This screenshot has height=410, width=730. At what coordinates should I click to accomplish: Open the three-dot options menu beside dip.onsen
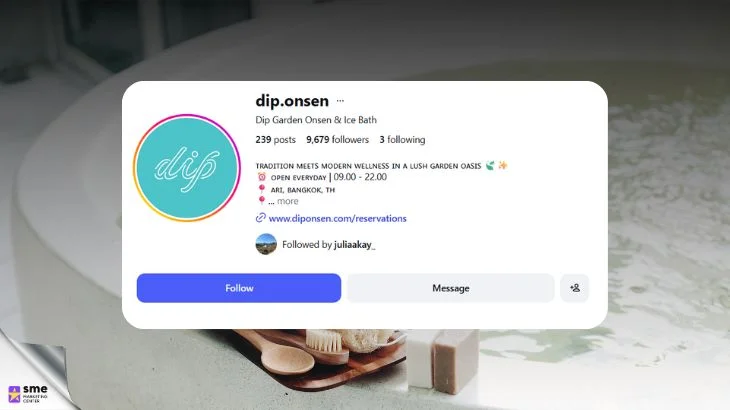(340, 101)
